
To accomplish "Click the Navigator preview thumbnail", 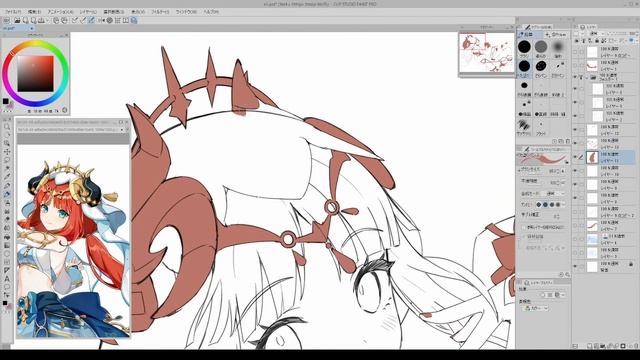I will pyautogui.click(x=486, y=53).
